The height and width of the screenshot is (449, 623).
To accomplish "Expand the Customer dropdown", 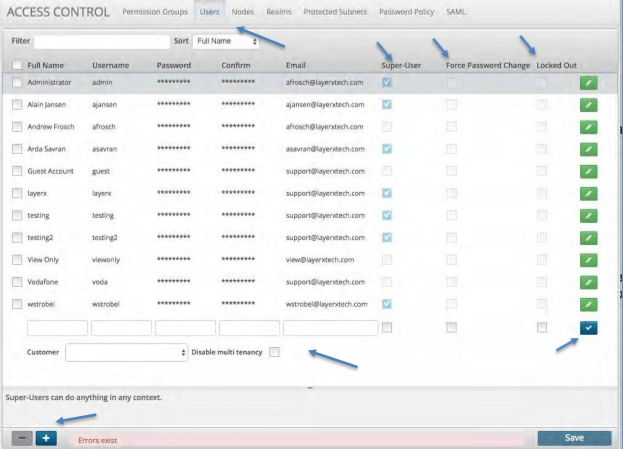I will [127, 352].
